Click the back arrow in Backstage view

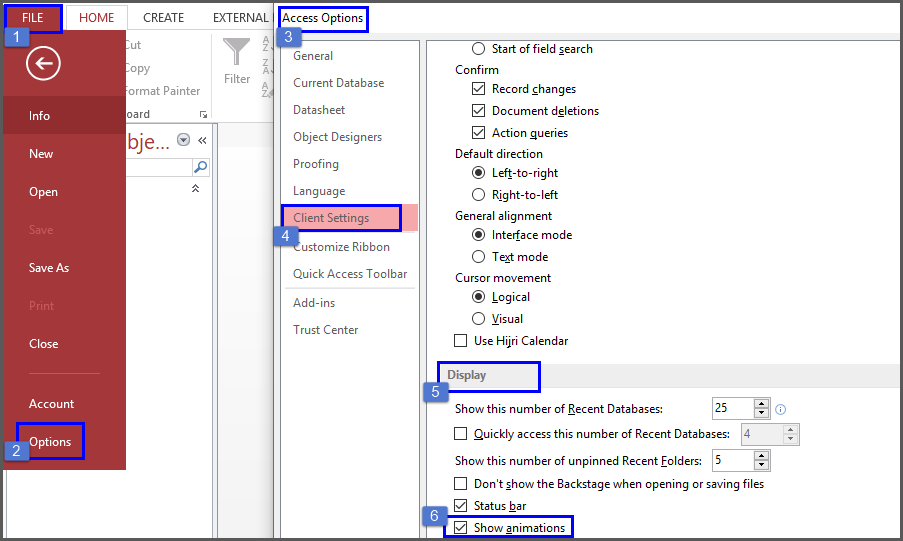tap(43, 63)
